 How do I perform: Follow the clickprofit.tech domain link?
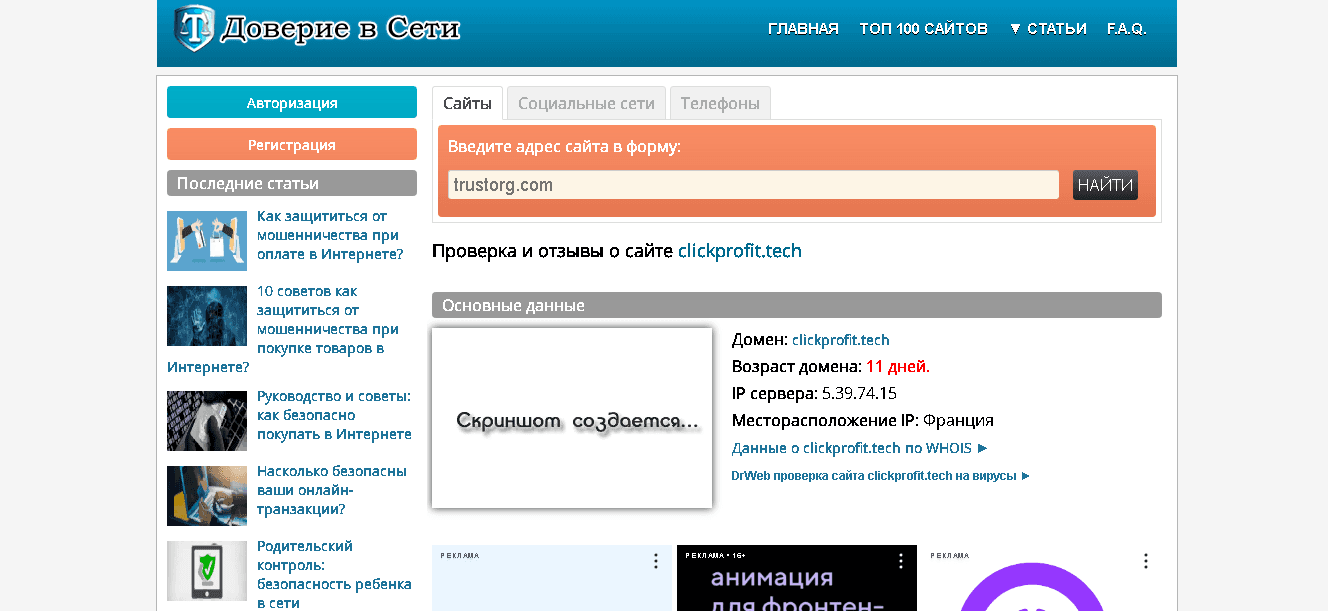pyautogui.click(x=840, y=340)
